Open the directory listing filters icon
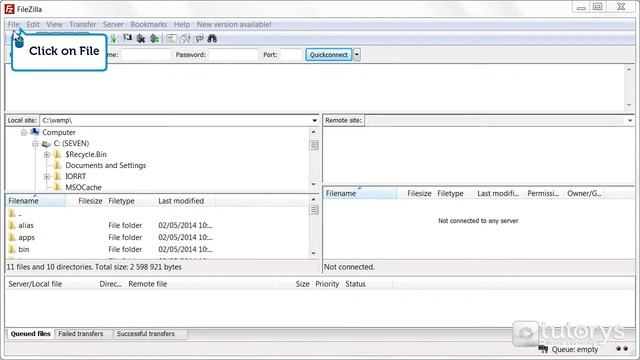The height and width of the screenshot is (360, 640). click(171, 38)
